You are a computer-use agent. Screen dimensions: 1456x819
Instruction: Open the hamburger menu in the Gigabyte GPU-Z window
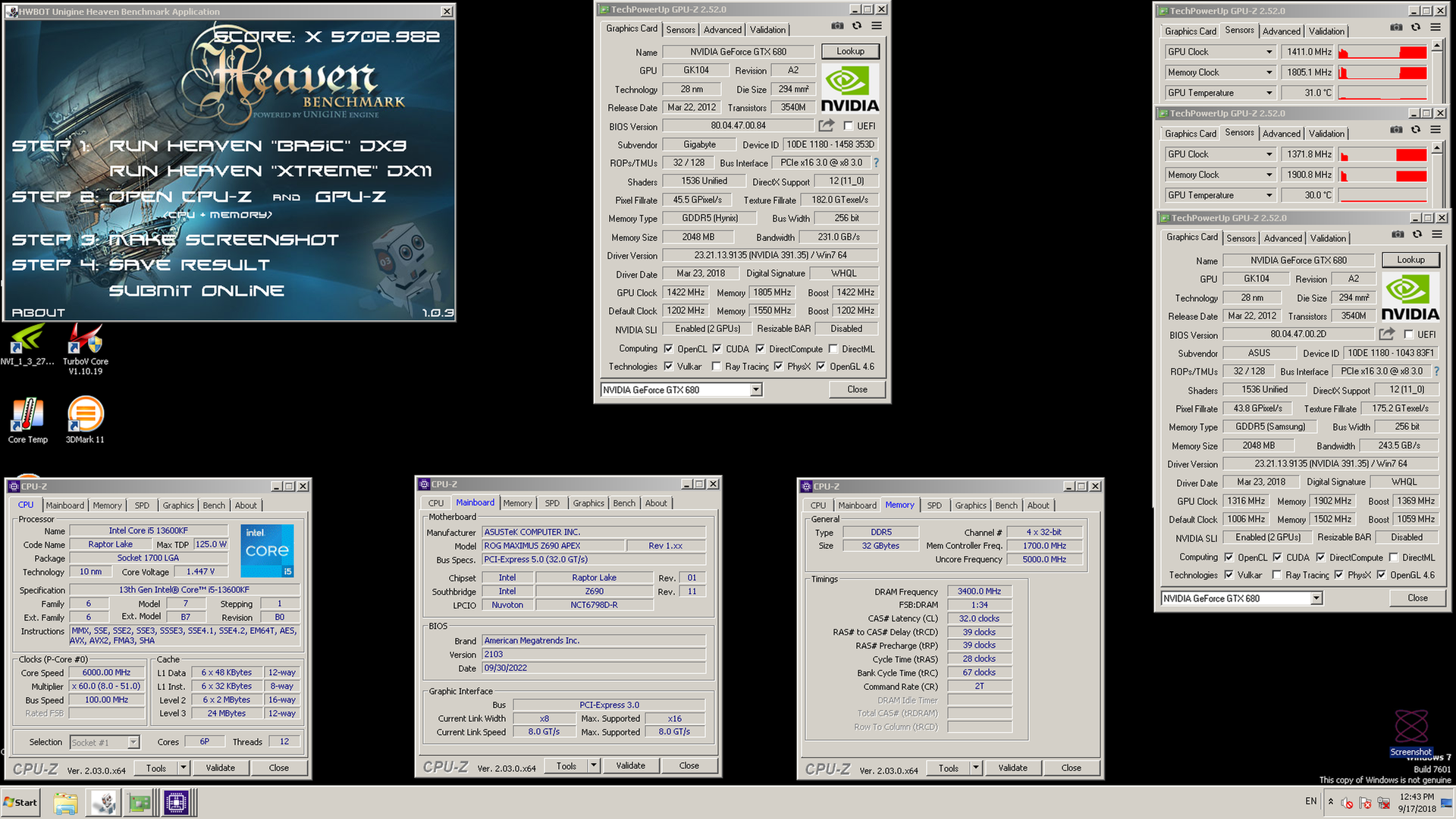(877, 26)
